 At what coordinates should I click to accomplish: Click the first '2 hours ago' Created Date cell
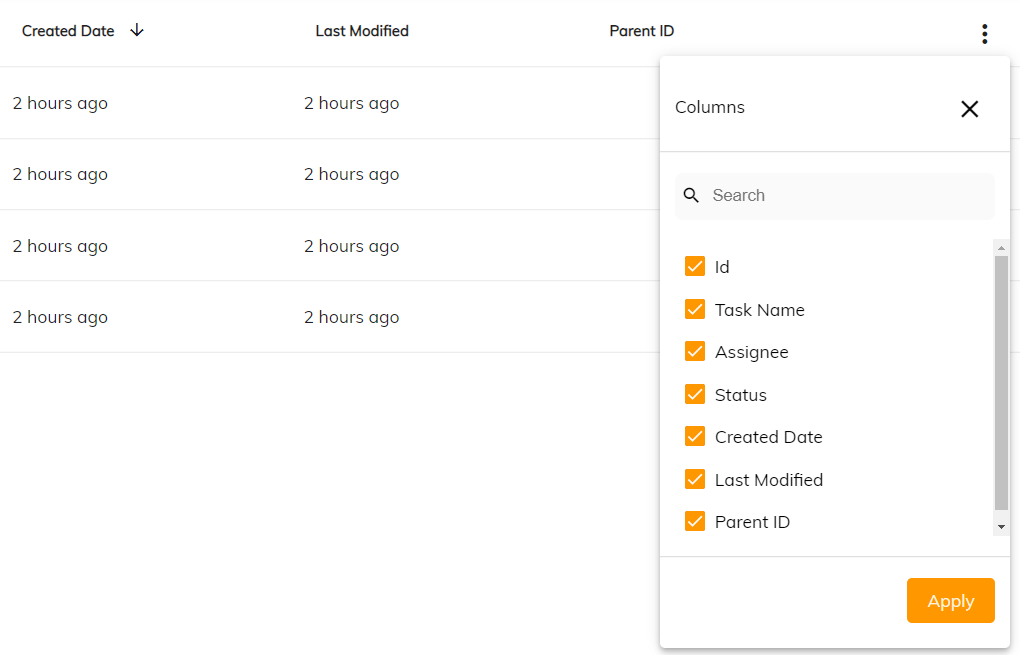(x=60, y=103)
